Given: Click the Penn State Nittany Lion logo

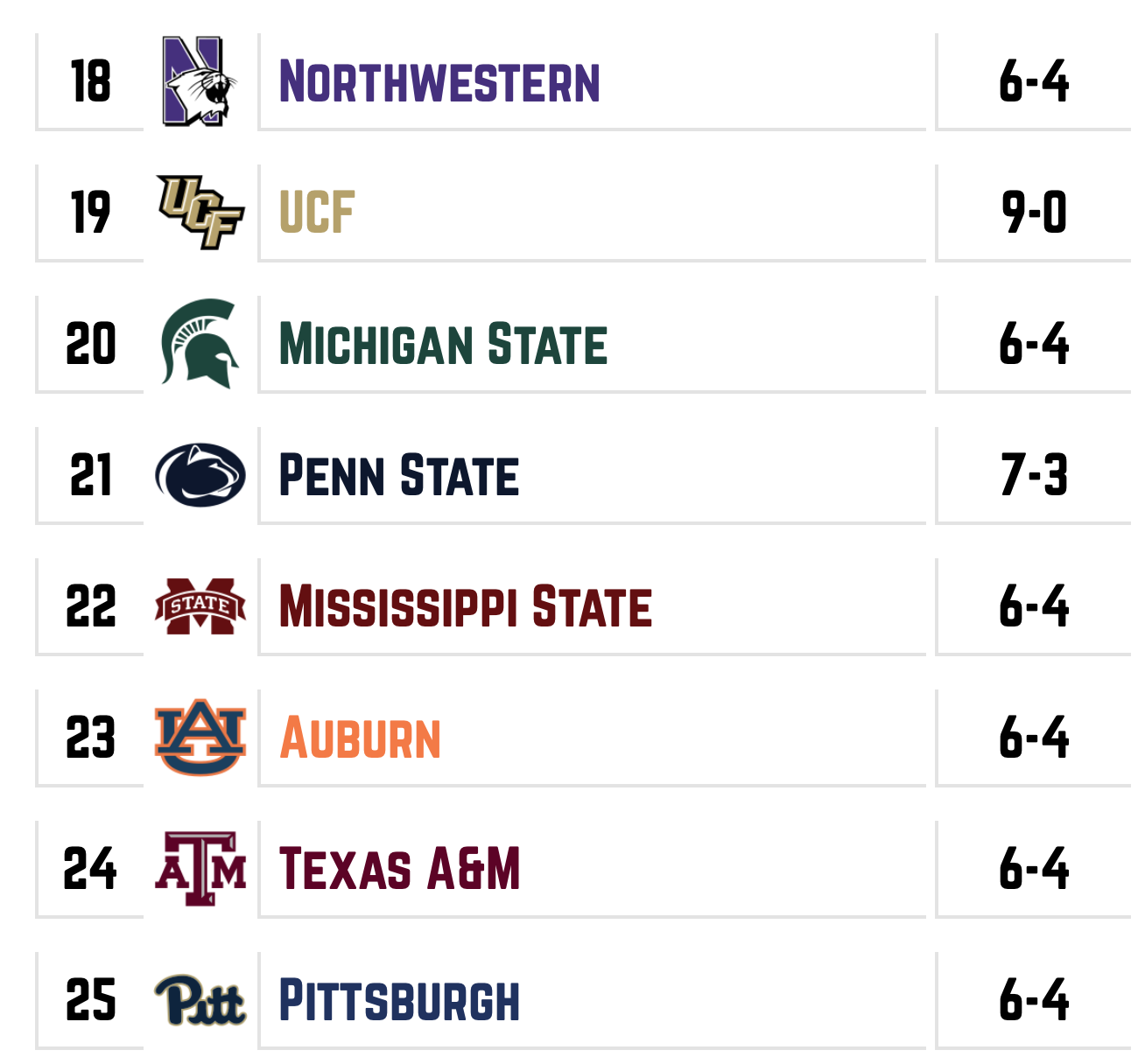Looking at the screenshot, I should (200, 475).
